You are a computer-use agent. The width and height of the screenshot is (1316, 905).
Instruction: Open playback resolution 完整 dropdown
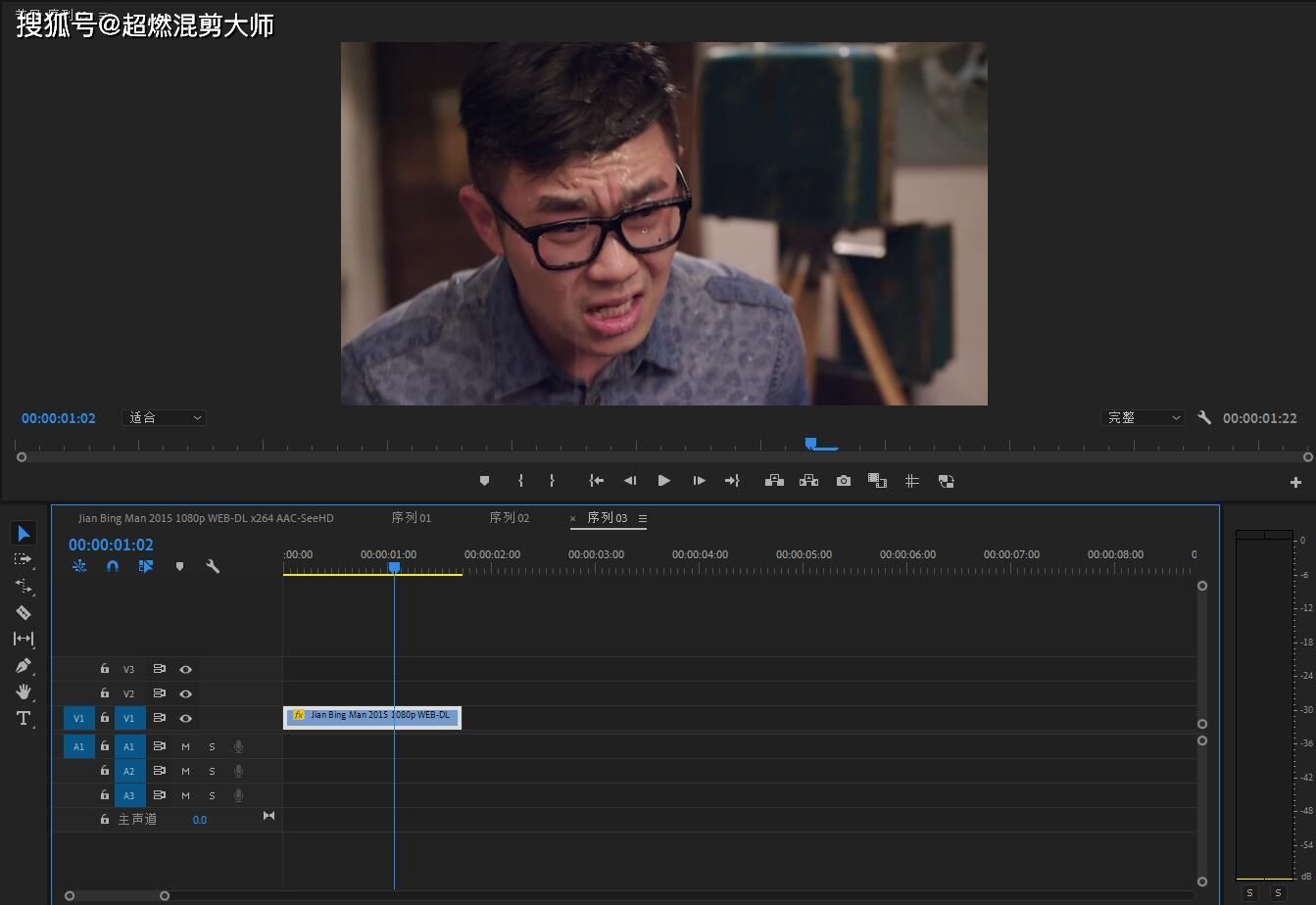click(x=1143, y=417)
